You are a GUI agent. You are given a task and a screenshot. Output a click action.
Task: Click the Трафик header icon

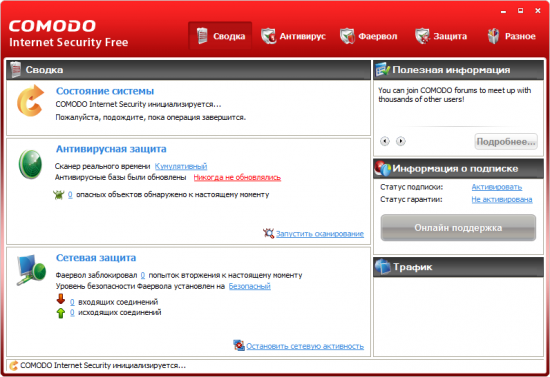point(383,267)
